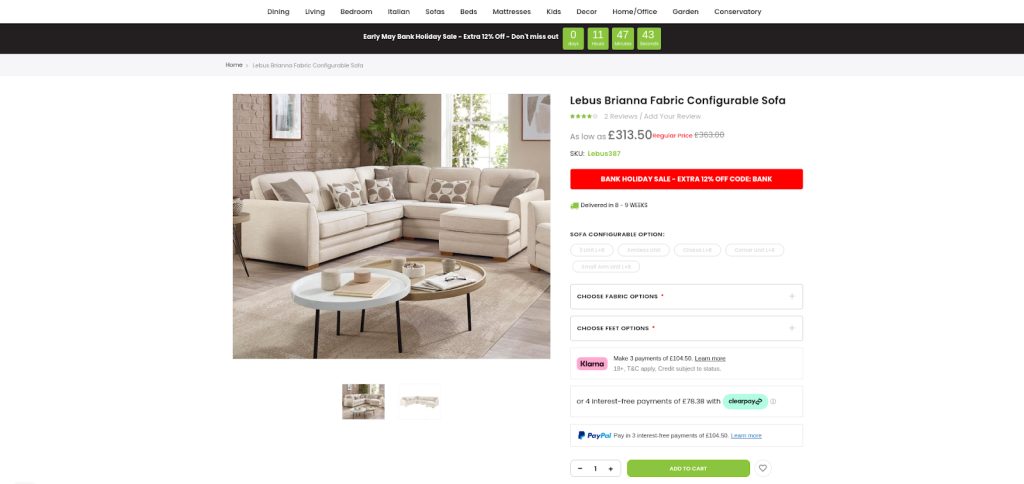The image size is (1024, 484).
Task: Open the Sofas menu
Action: coord(435,12)
